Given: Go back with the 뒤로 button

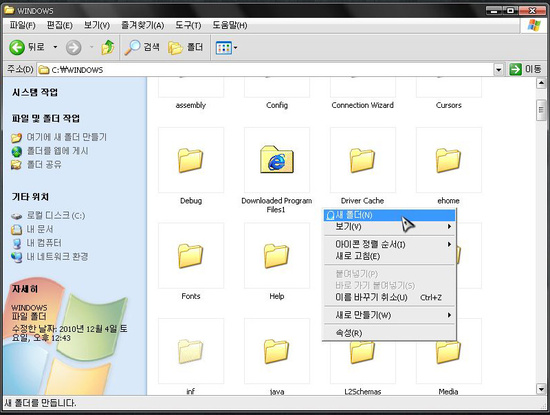Looking at the screenshot, I should (27, 47).
